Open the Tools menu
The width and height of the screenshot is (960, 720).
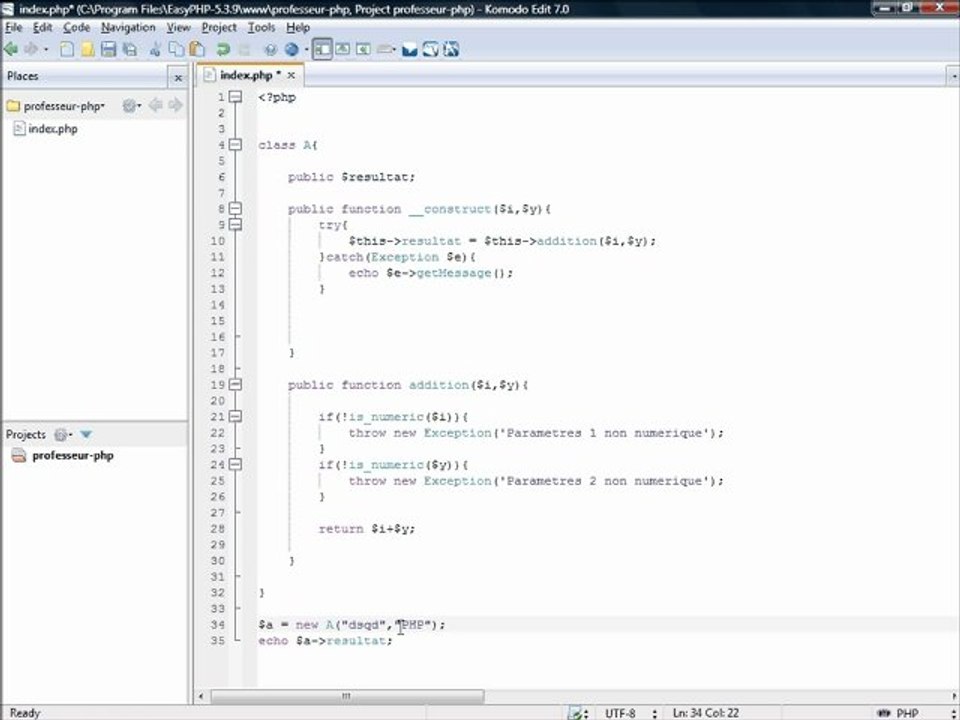tap(261, 28)
